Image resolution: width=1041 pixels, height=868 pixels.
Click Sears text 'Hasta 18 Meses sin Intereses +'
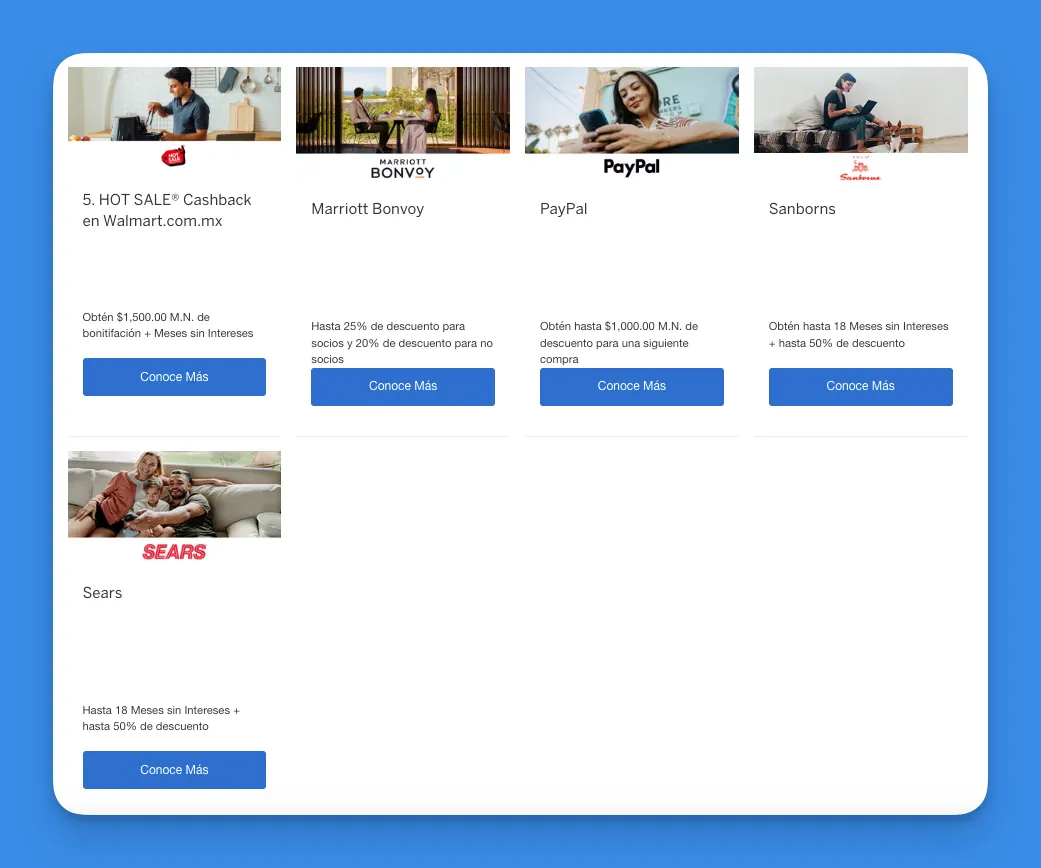[161, 710]
